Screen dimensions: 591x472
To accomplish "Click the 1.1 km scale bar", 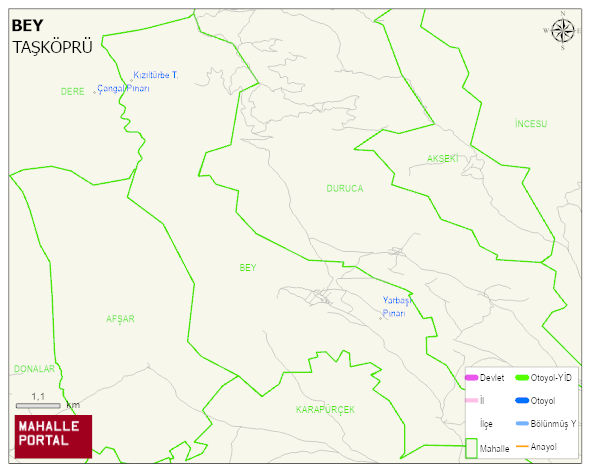I will [x=38, y=406].
